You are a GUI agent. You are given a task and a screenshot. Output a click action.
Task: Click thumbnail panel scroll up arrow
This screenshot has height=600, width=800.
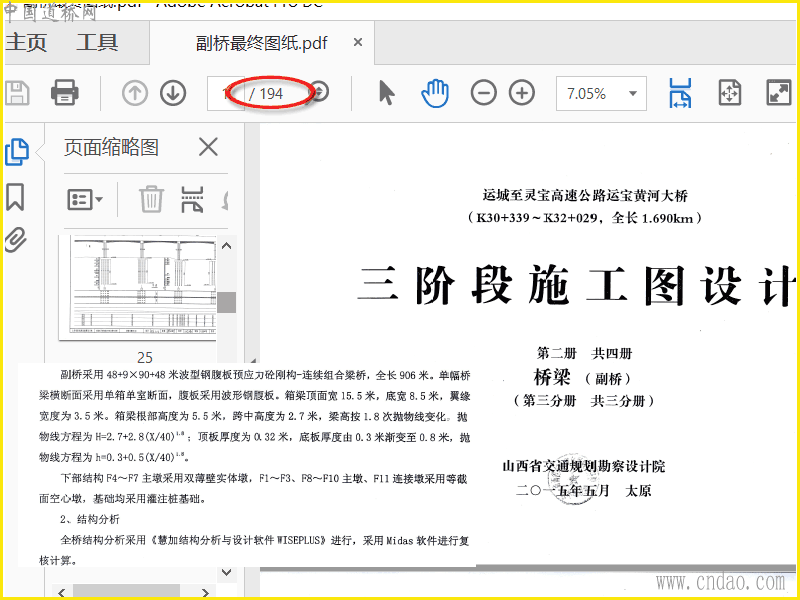coord(227,246)
